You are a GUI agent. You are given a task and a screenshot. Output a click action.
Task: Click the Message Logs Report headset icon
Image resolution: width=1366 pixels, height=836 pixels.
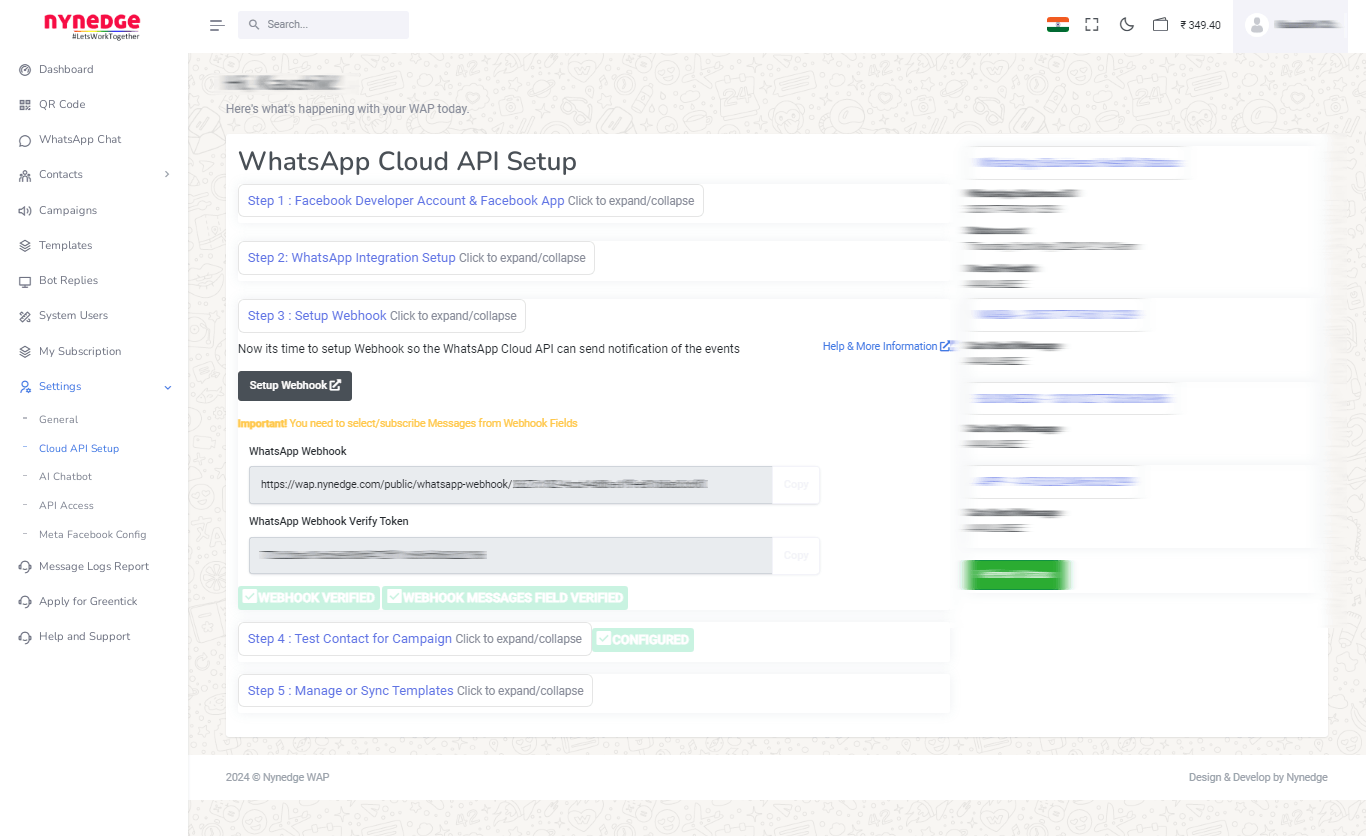click(25, 567)
